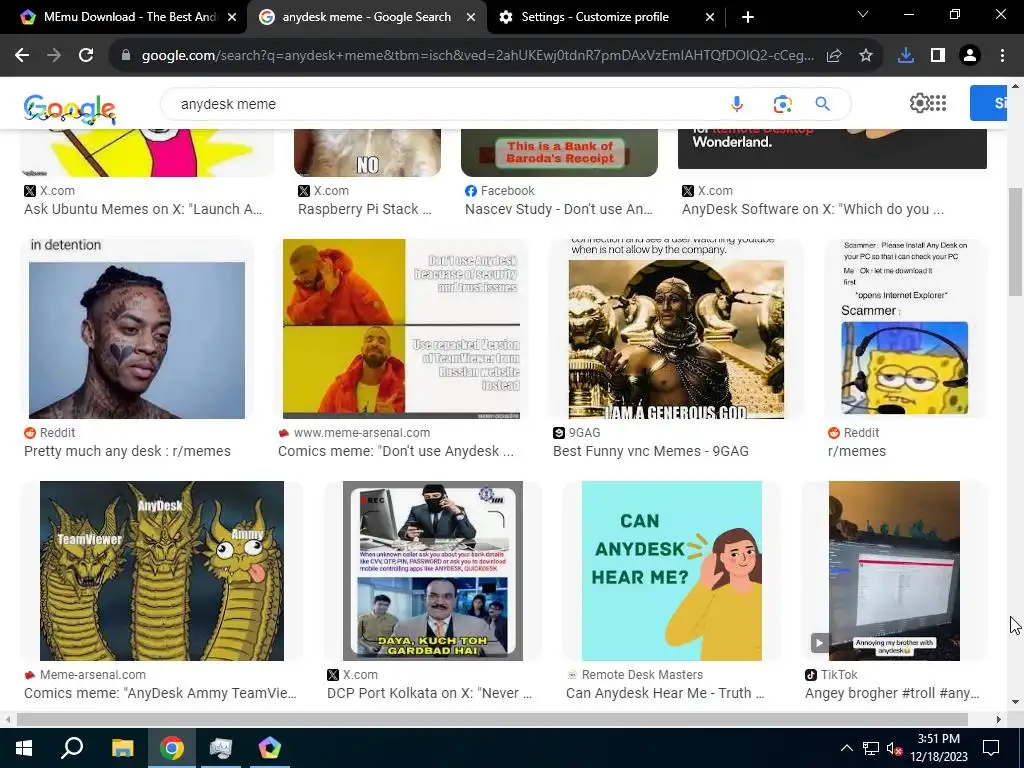Open Chrome's three-dot menu
The width and height of the screenshot is (1024, 768).
point(1002,56)
